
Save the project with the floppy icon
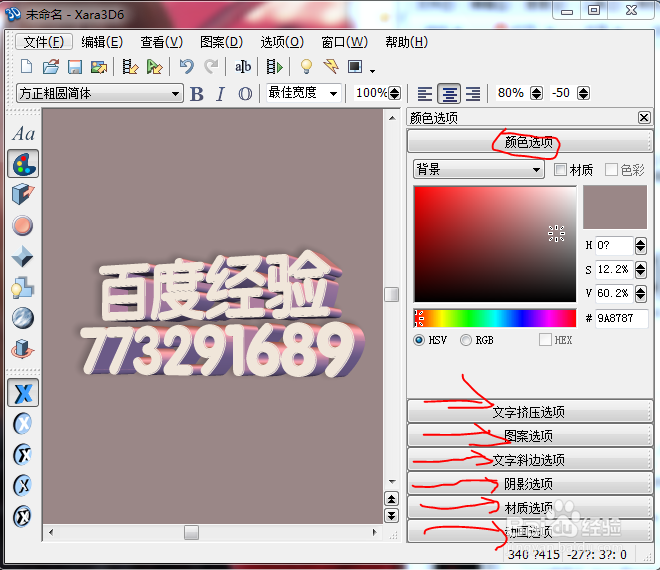point(75,67)
